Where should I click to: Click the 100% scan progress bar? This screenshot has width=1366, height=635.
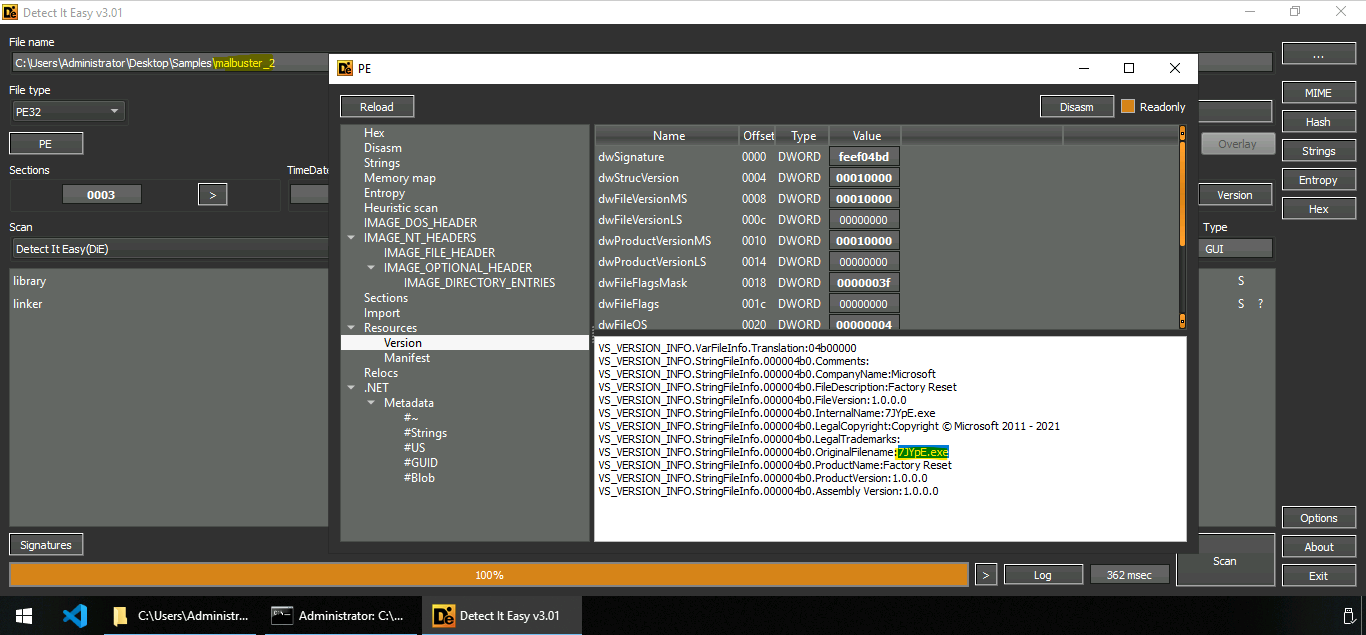pos(489,575)
